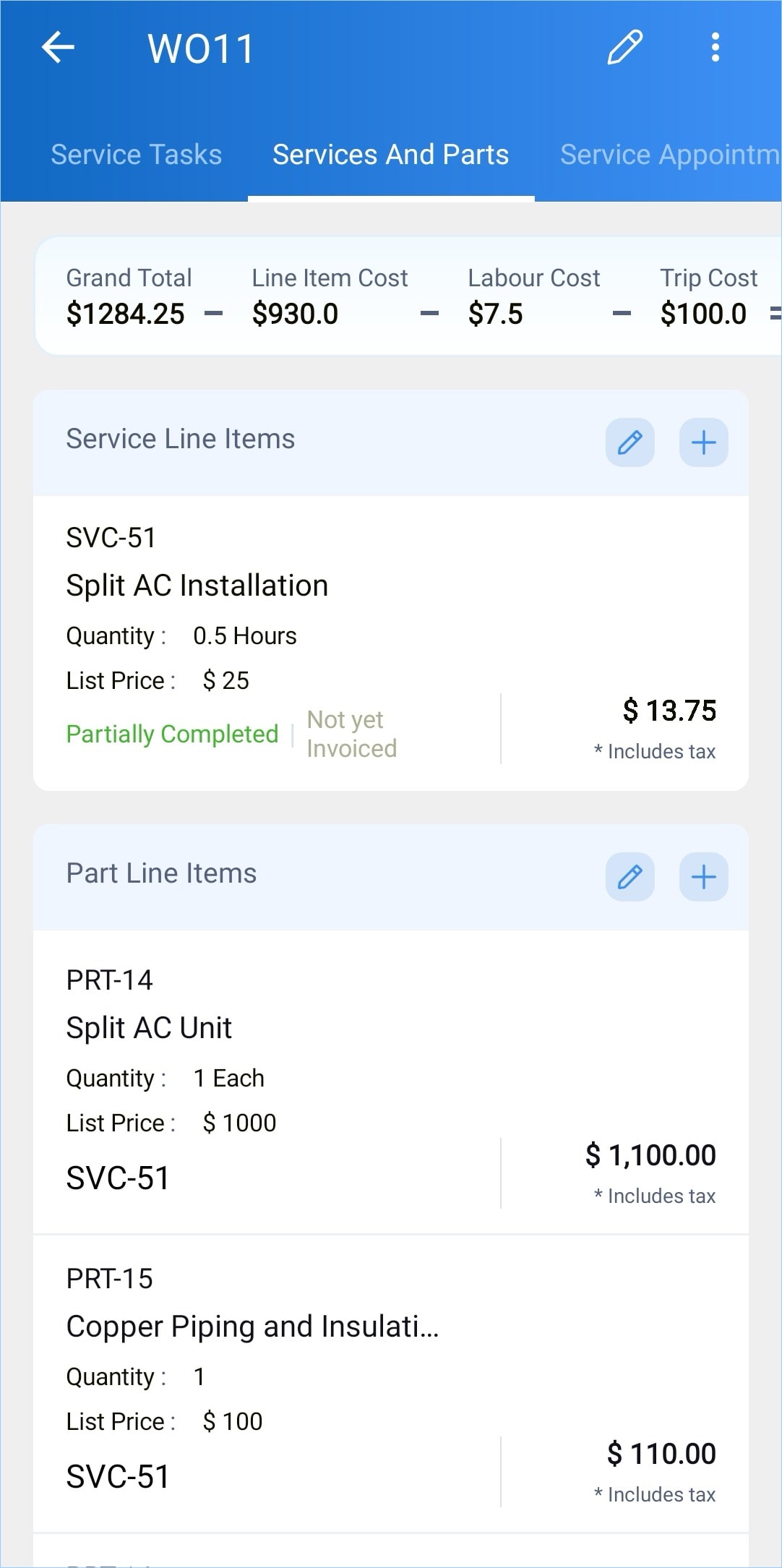Tap the Trip Cost $100.0 value

pyautogui.click(x=703, y=314)
